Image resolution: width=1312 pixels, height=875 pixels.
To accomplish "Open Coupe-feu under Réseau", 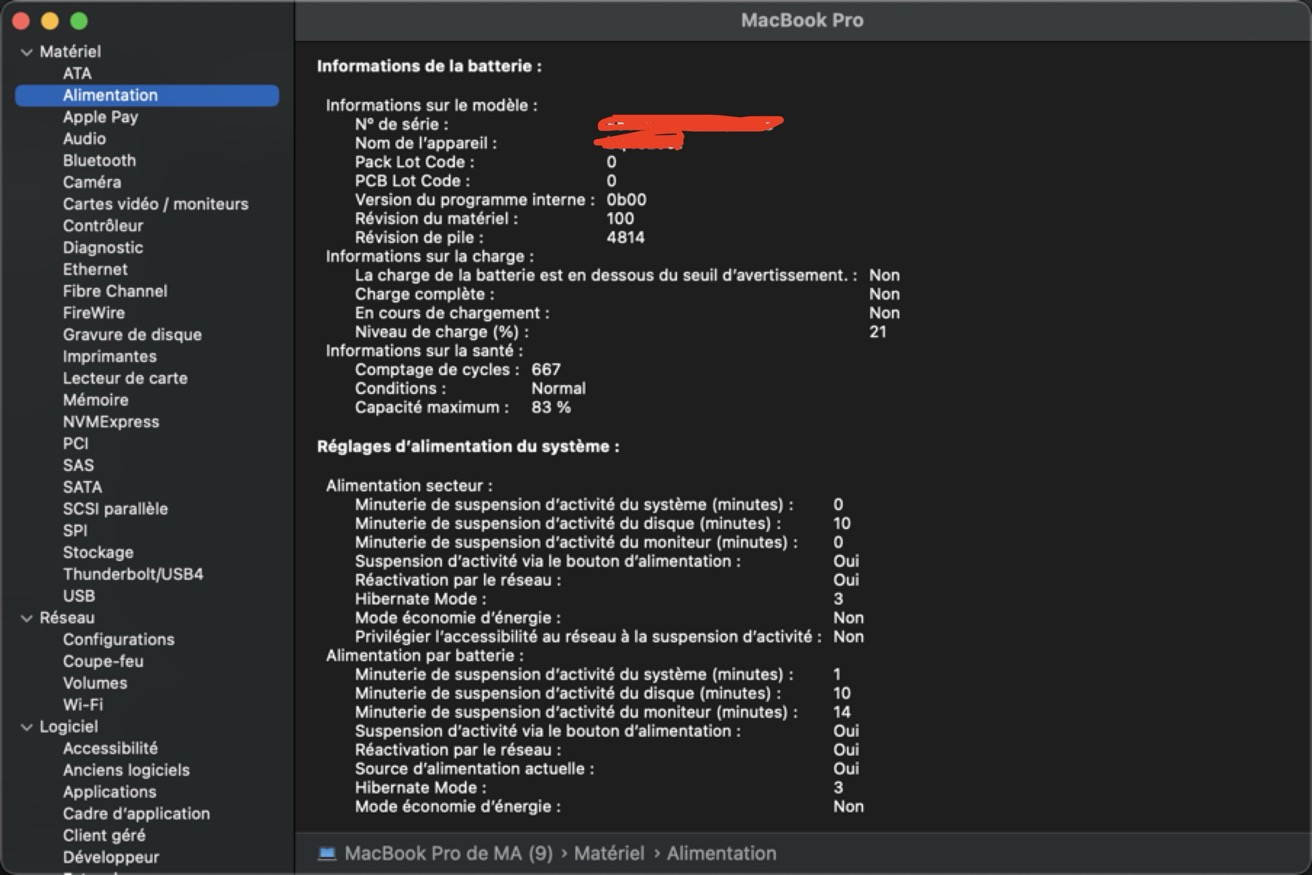I will (103, 661).
